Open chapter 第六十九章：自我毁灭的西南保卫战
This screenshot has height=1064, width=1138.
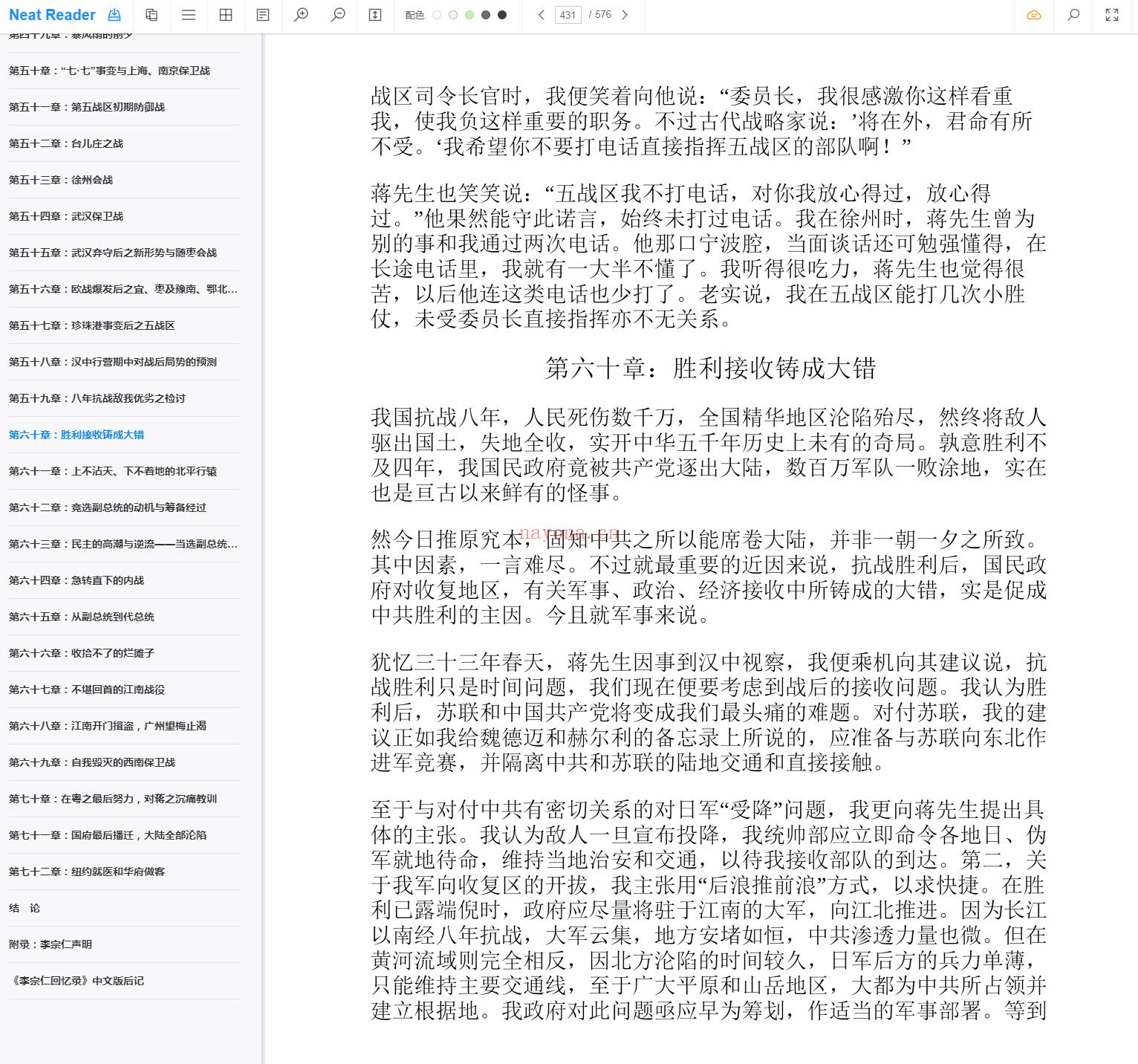[125, 762]
